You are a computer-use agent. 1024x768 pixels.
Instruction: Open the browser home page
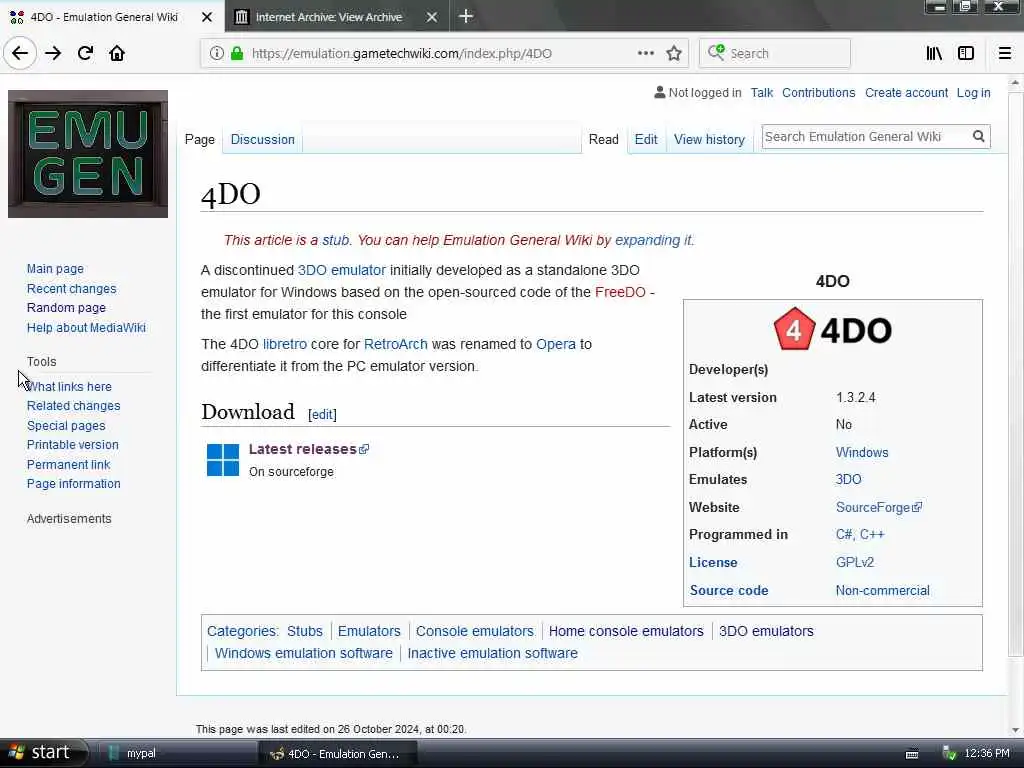(x=117, y=54)
